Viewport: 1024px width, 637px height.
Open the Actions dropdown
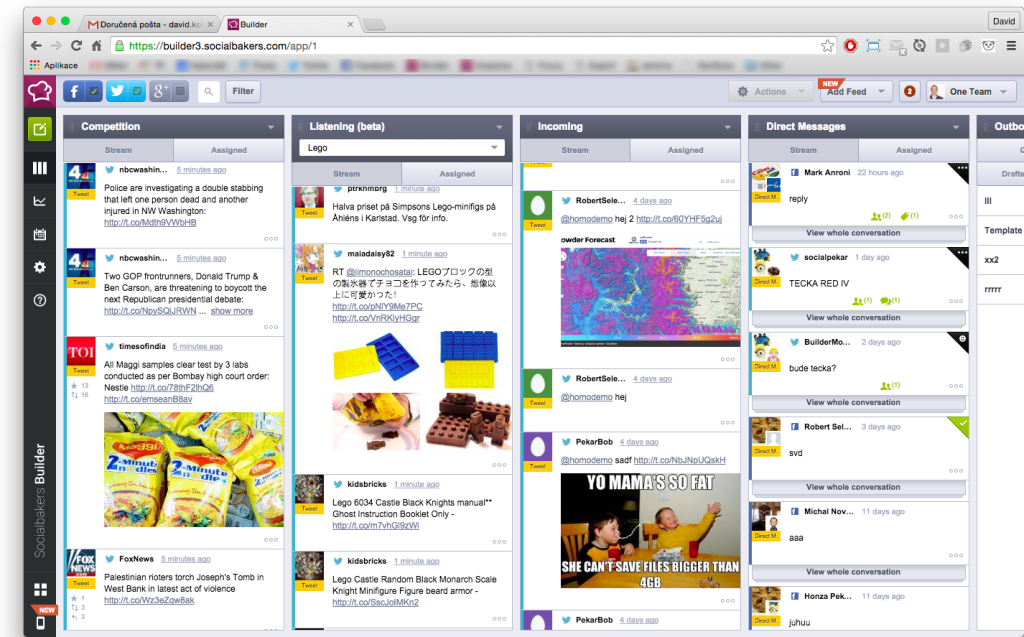pyautogui.click(x=770, y=91)
